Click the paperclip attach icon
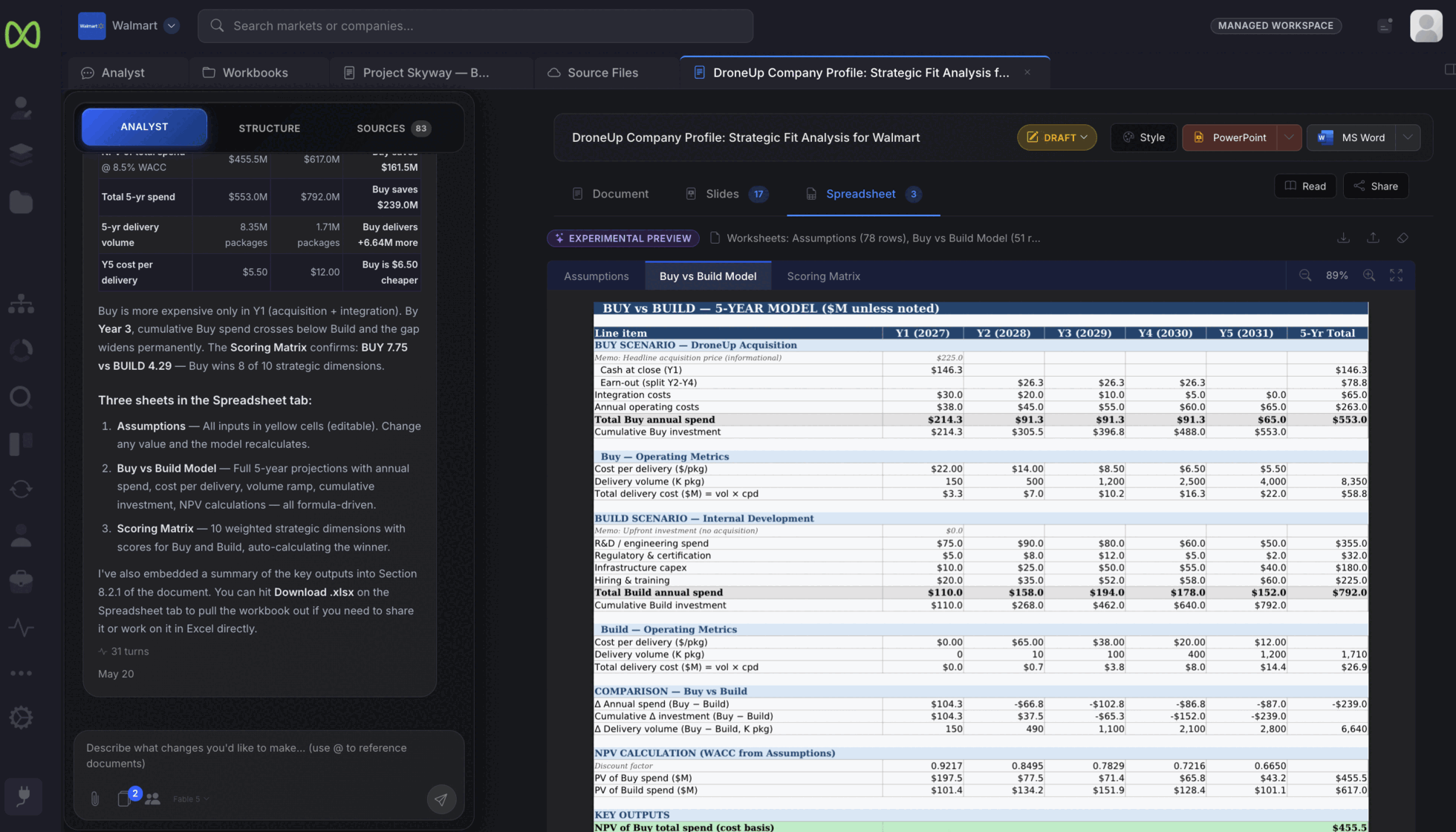This screenshot has height=832, width=1456. pos(95,799)
